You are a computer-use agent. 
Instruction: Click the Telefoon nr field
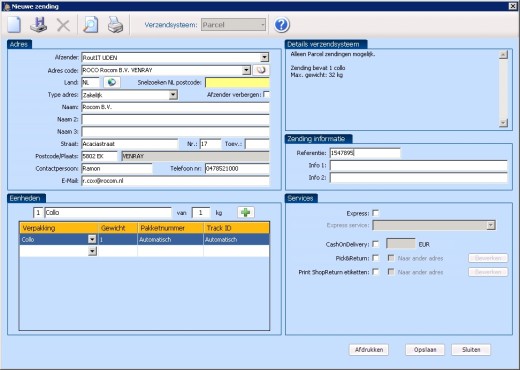237,168
